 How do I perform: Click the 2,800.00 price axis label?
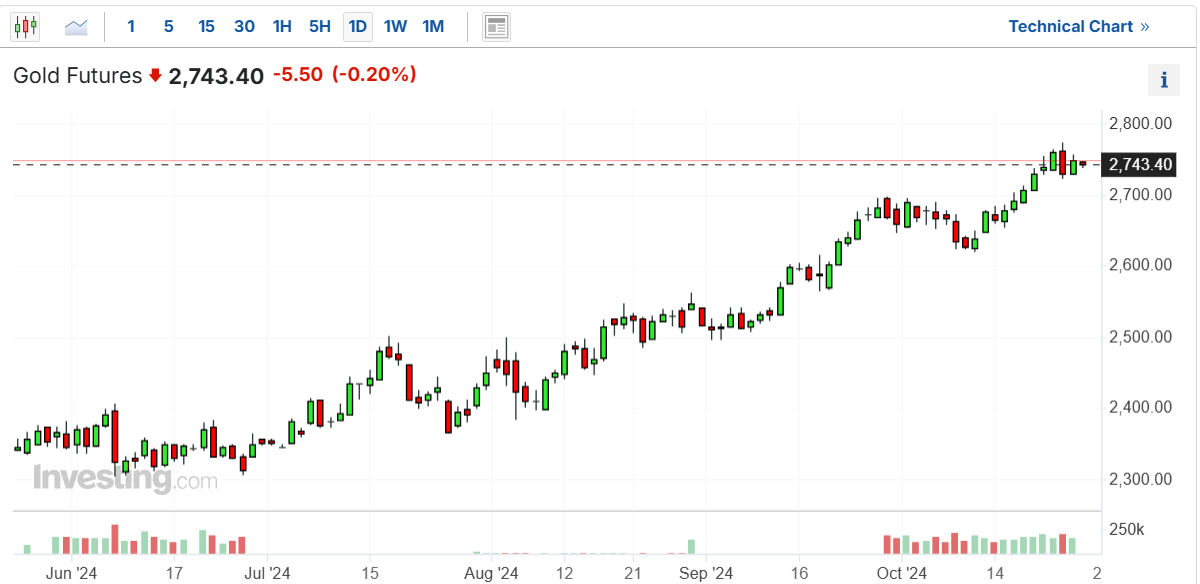click(1141, 124)
